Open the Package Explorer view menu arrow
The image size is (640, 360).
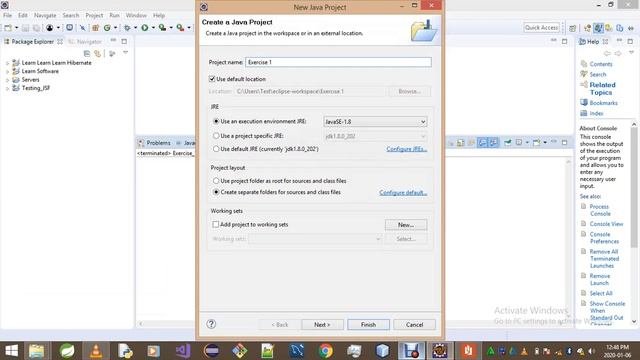point(126,53)
